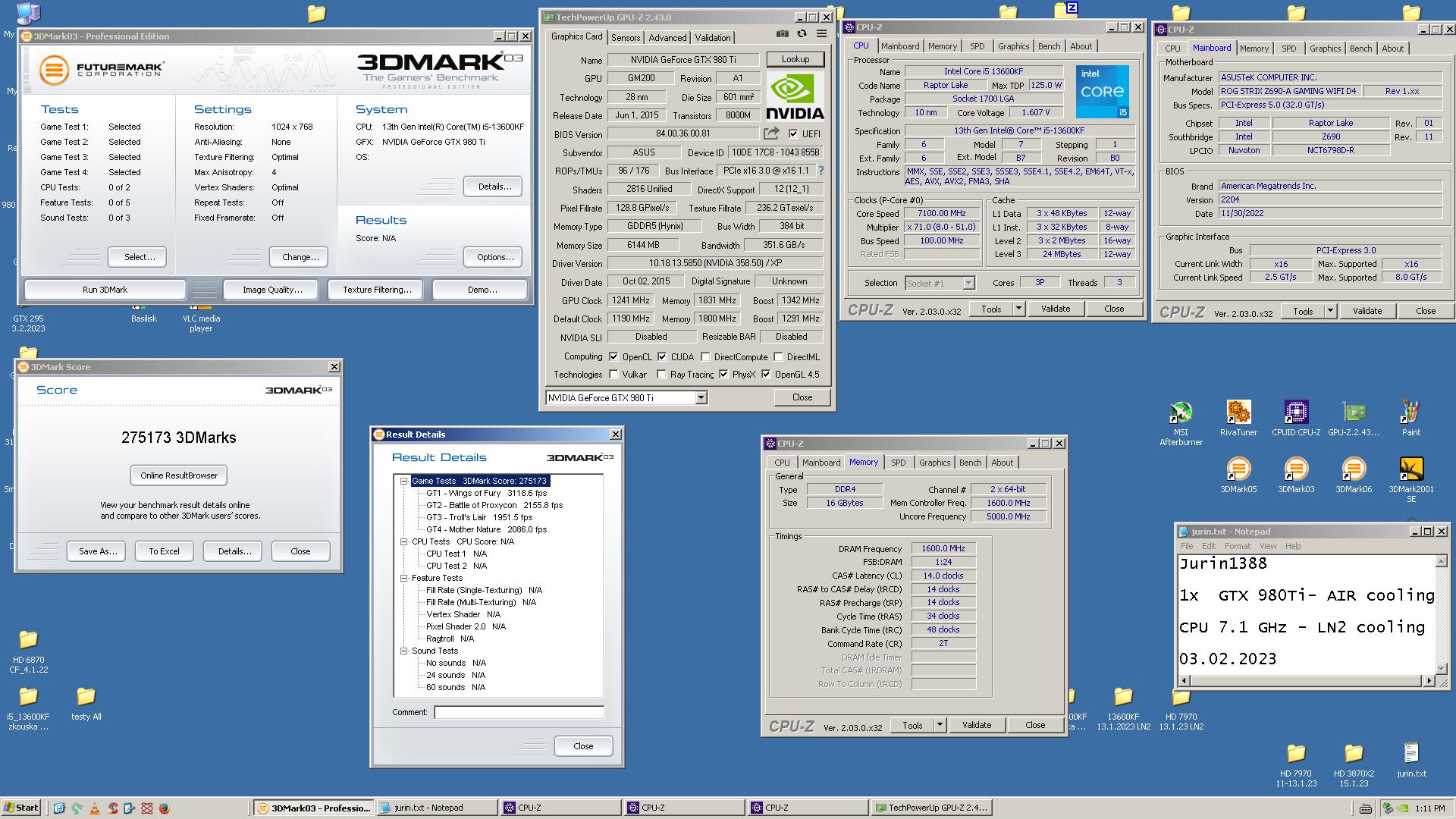Toggle the DirectML checkbox
The image size is (1456, 819).
778,356
